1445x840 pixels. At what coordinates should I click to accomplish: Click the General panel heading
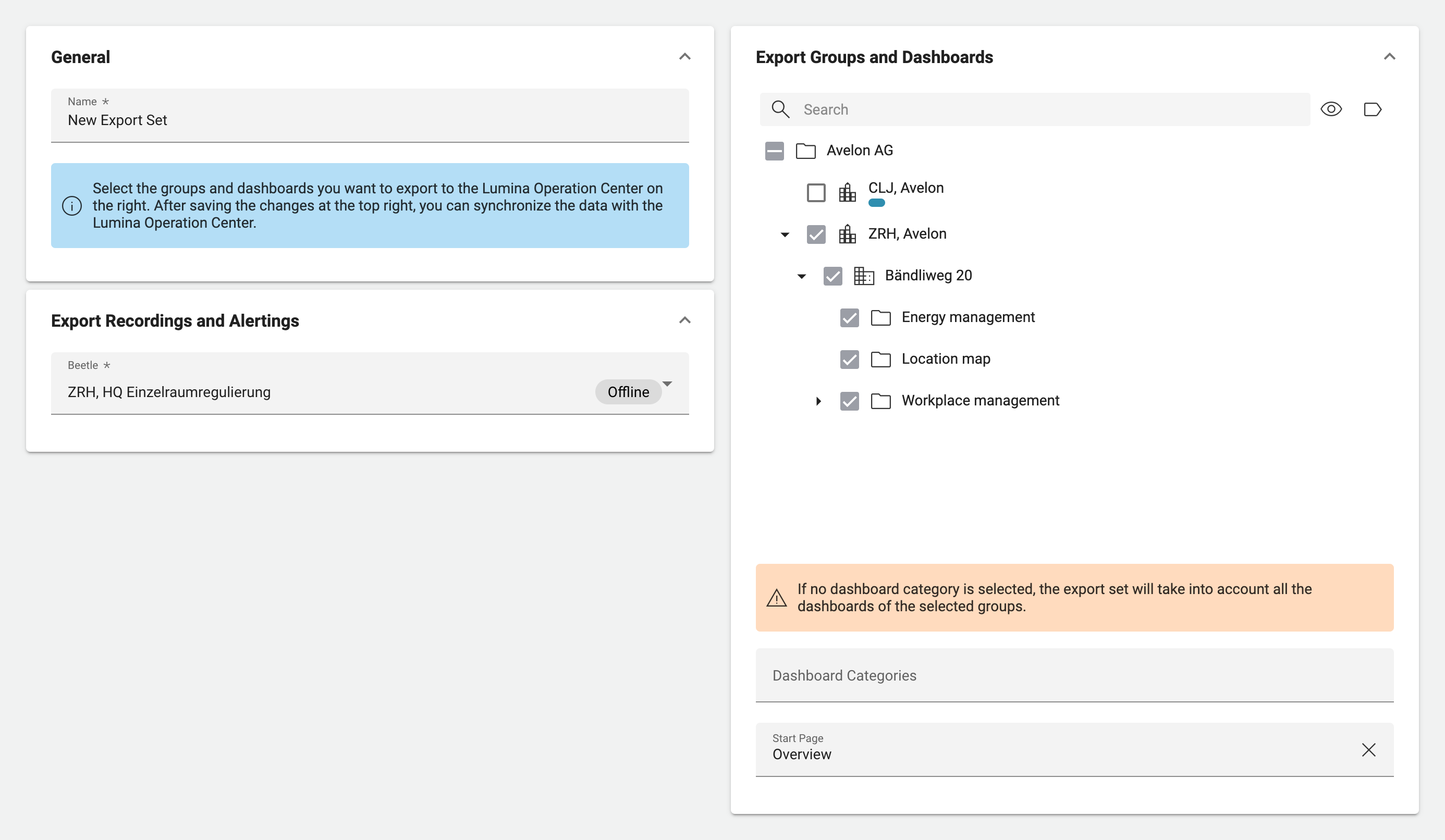[x=81, y=57]
